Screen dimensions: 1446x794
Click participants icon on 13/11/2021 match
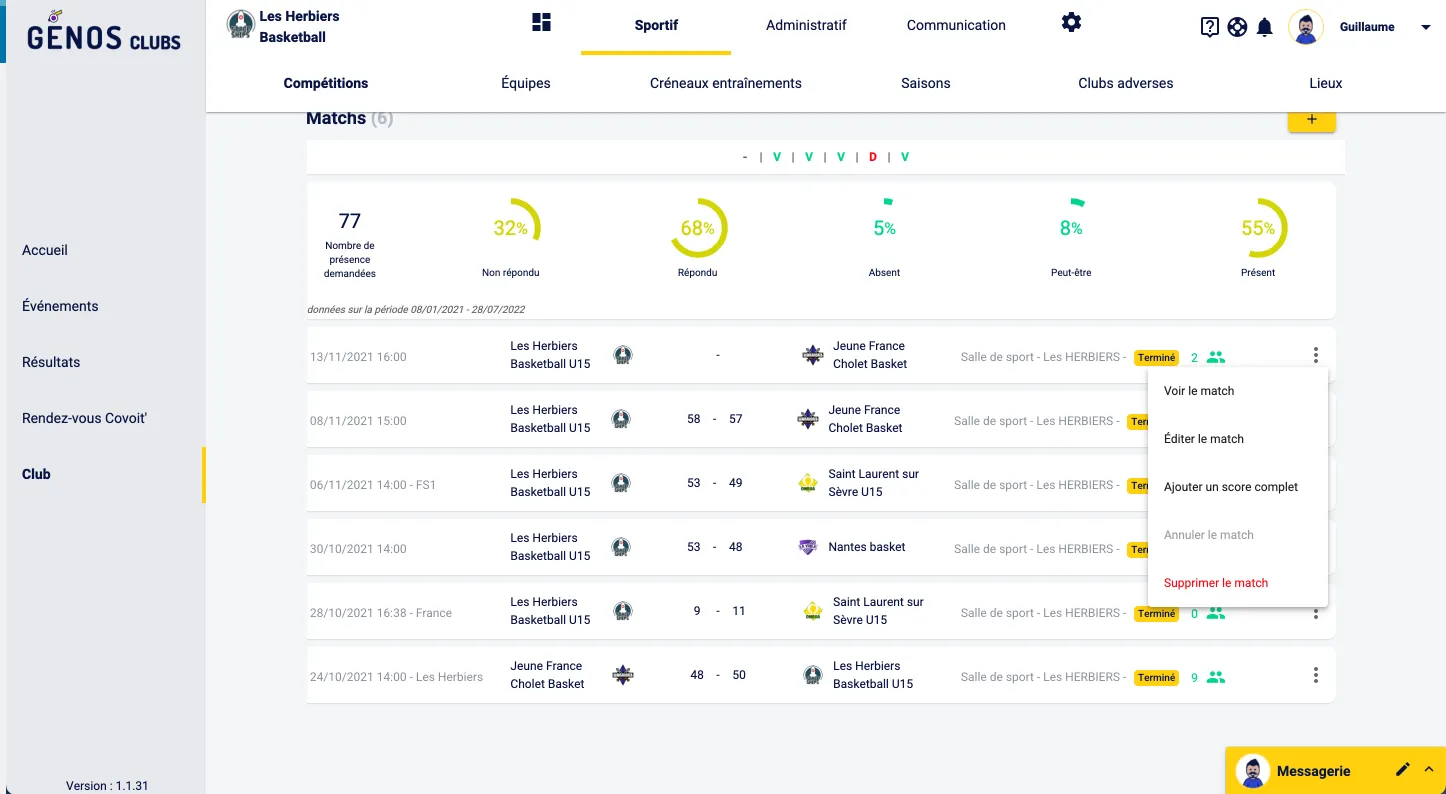(1216, 357)
